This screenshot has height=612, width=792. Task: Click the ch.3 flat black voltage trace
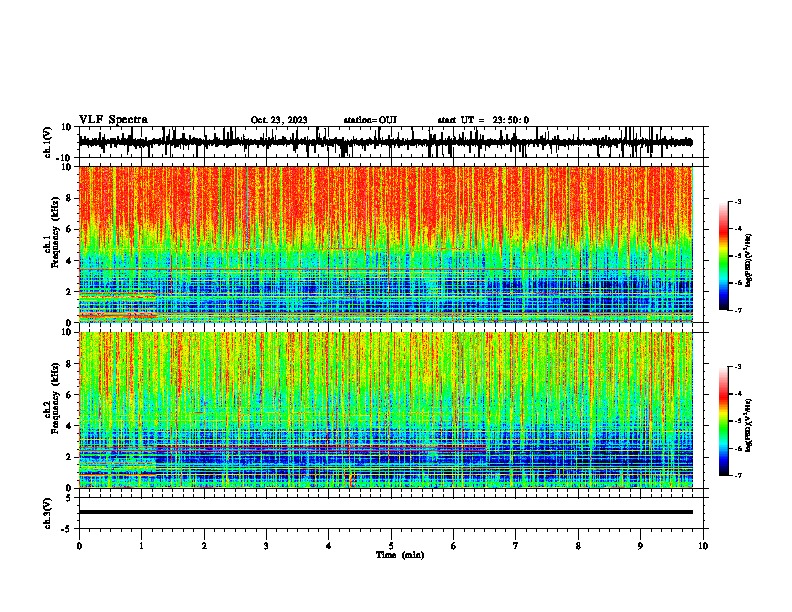tap(385, 512)
